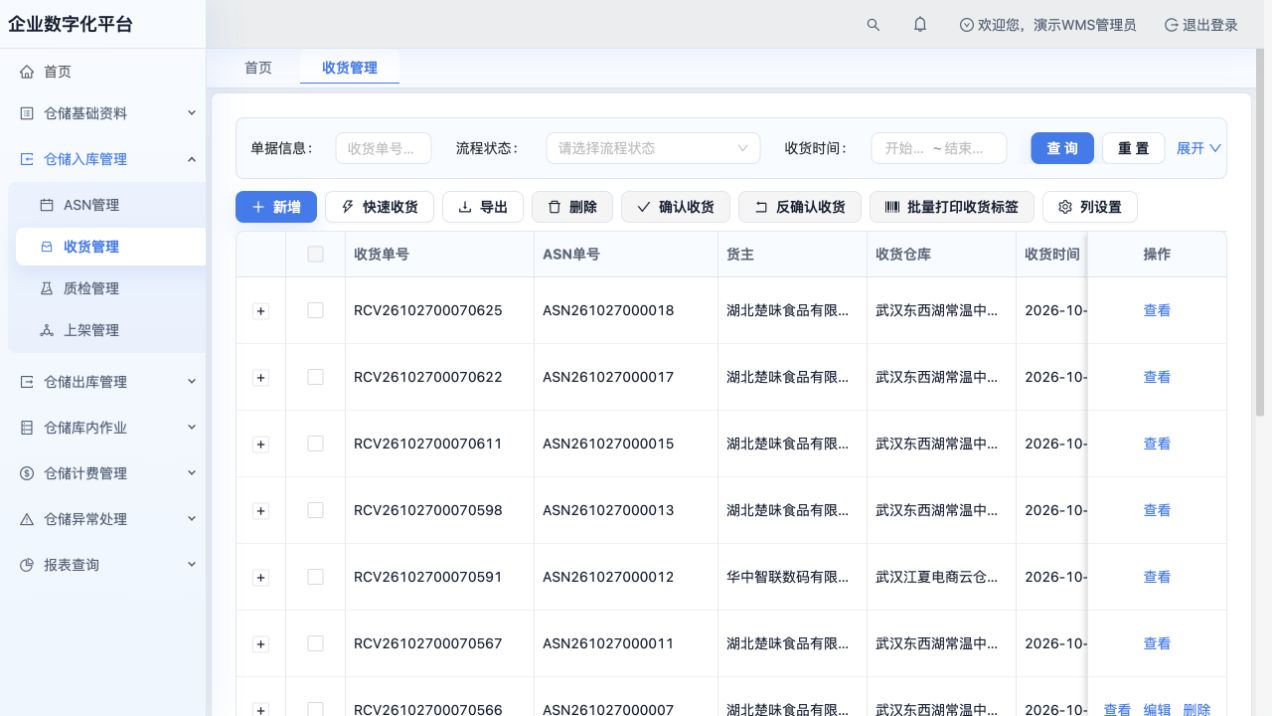Check the row RCV26102700070598 checkbox
Viewport: 1272px width, 716px height.
pos(315,511)
